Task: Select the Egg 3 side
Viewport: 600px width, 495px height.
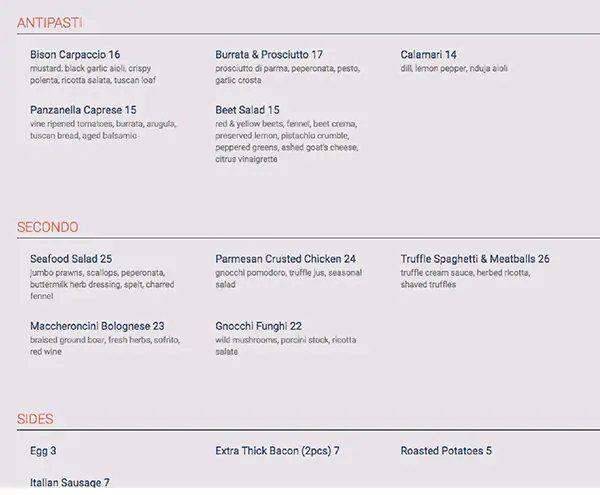Action: 43,451
